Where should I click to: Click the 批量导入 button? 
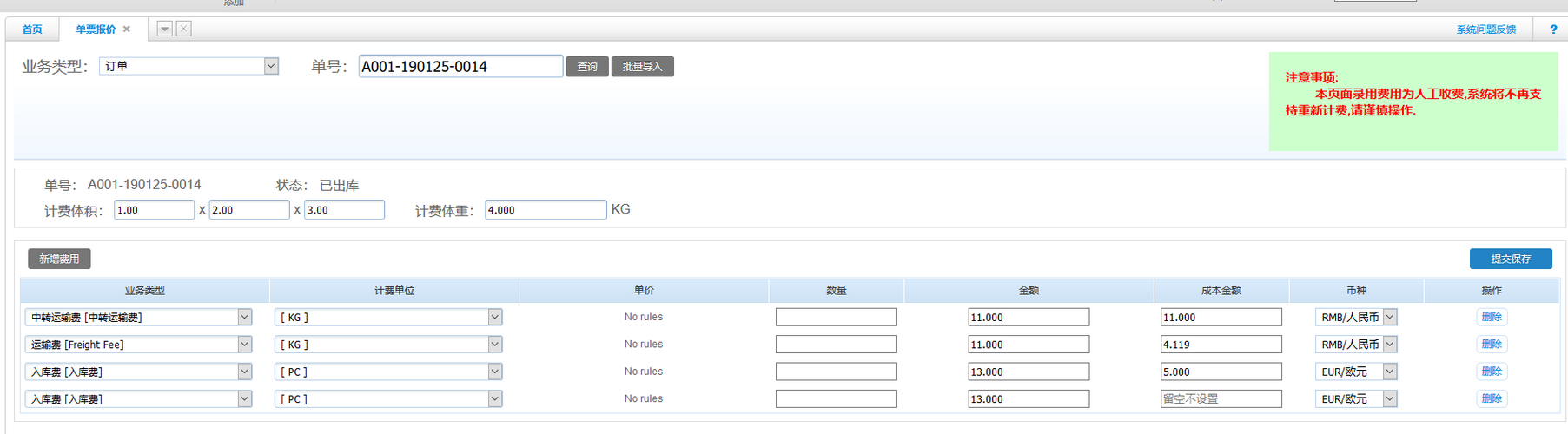tap(642, 67)
